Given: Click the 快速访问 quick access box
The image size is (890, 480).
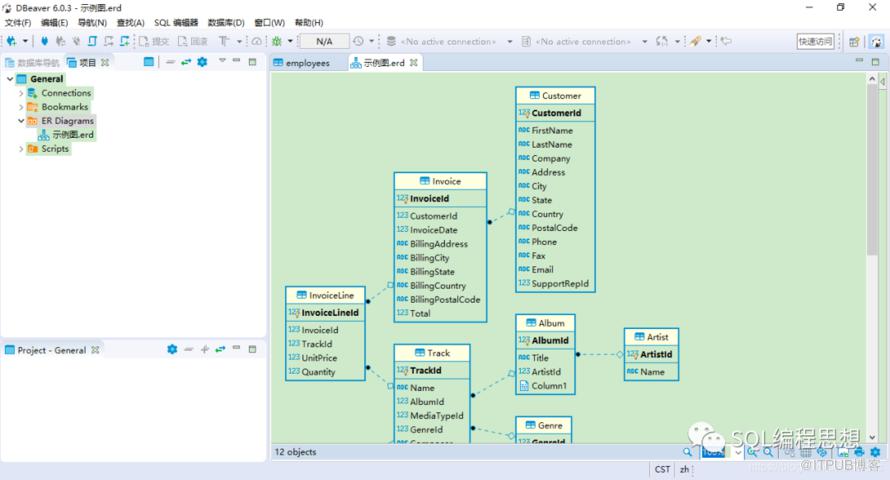Looking at the screenshot, I should coord(814,41).
